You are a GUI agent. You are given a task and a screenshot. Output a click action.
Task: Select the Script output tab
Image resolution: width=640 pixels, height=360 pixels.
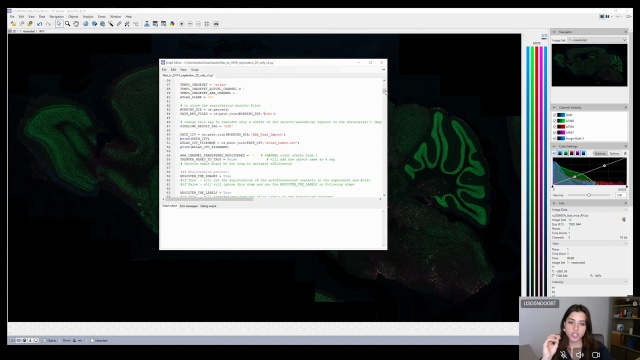coord(170,206)
